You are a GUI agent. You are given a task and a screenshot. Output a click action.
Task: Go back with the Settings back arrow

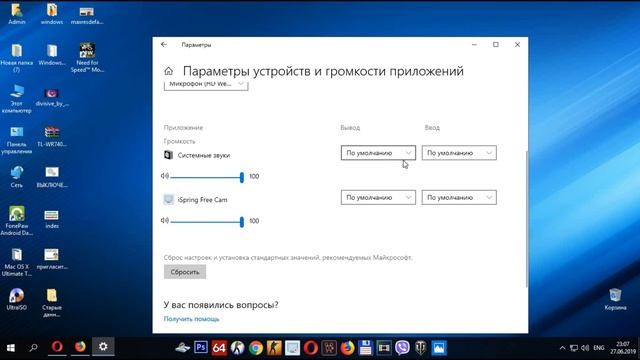click(x=164, y=44)
